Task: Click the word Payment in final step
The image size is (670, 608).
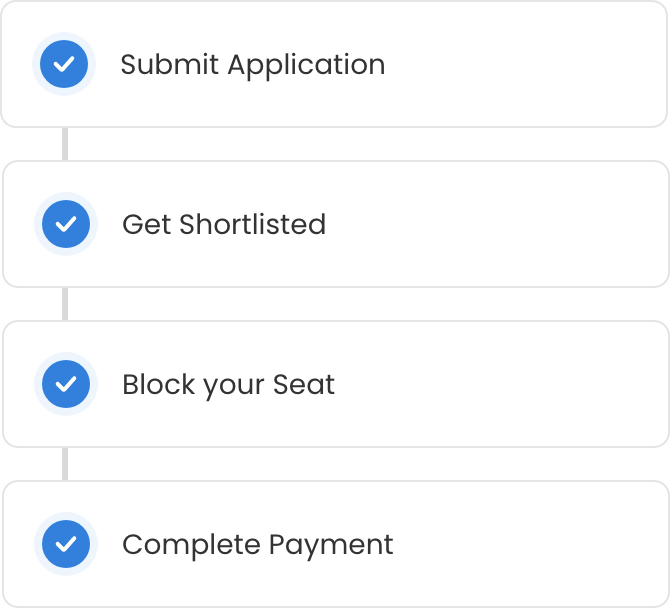Action: [x=331, y=546]
